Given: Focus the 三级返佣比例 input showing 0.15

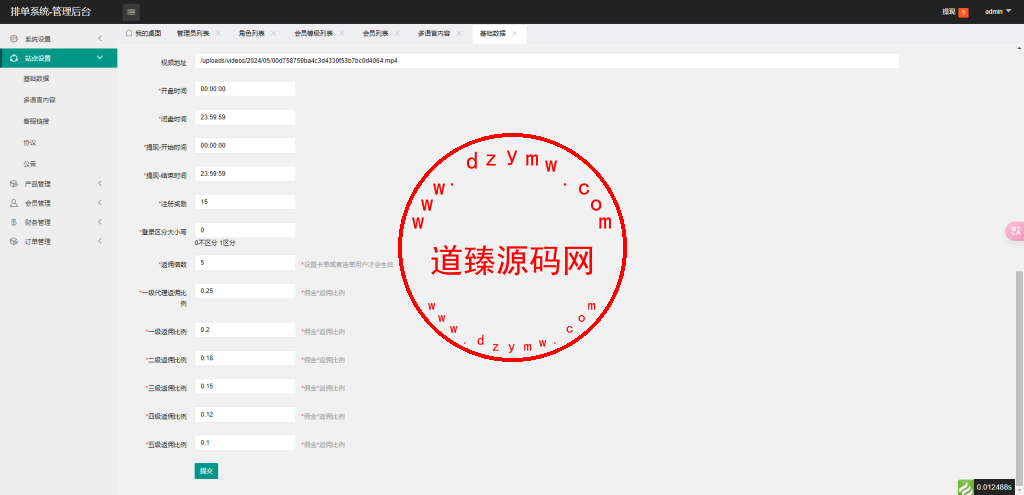Looking at the screenshot, I should (245, 386).
